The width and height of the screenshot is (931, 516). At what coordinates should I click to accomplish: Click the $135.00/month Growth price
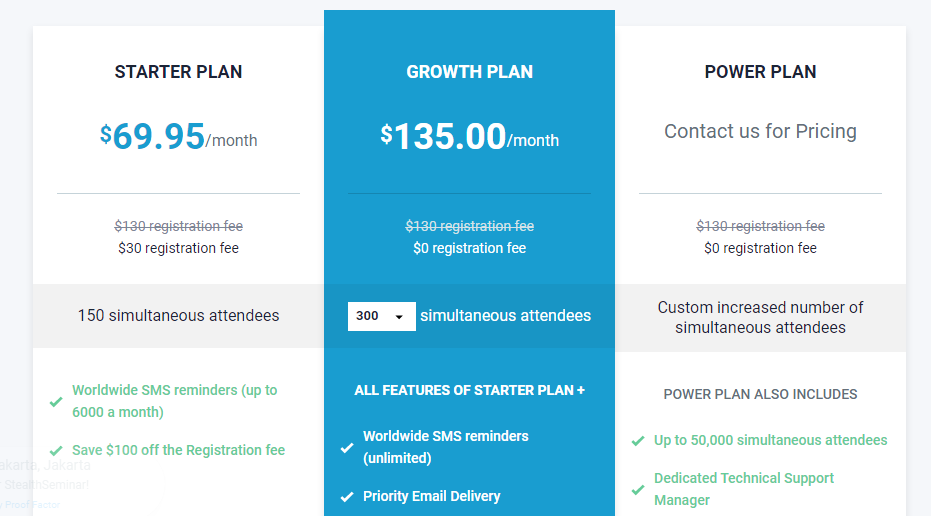point(469,137)
